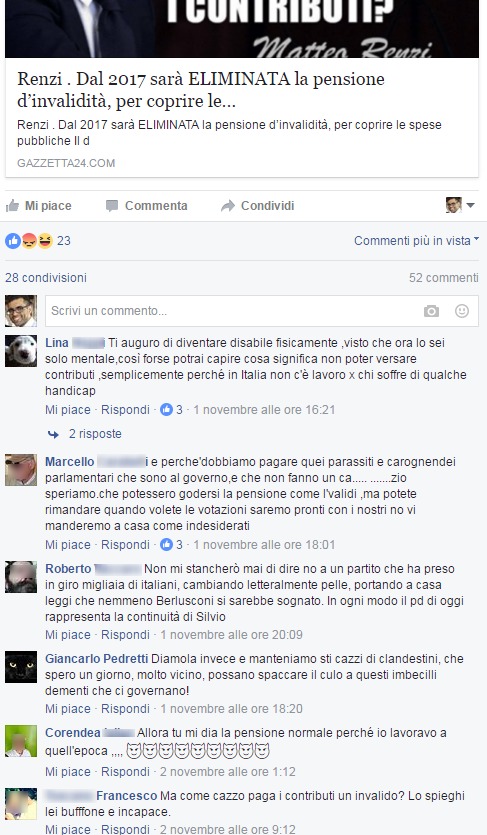487x835 pixels.
Task: Open Giancarlo Pedretti's profile name
Action: click(x=96, y=659)
